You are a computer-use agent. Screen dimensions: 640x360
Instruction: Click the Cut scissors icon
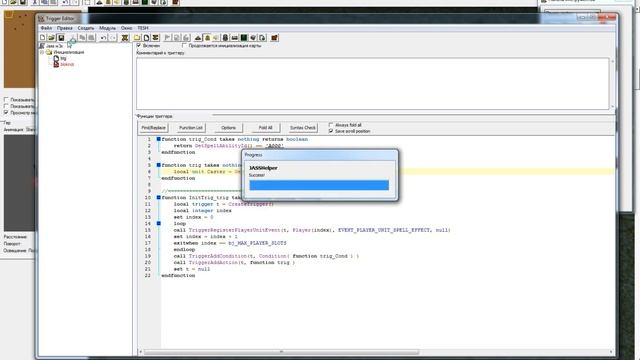73,38
